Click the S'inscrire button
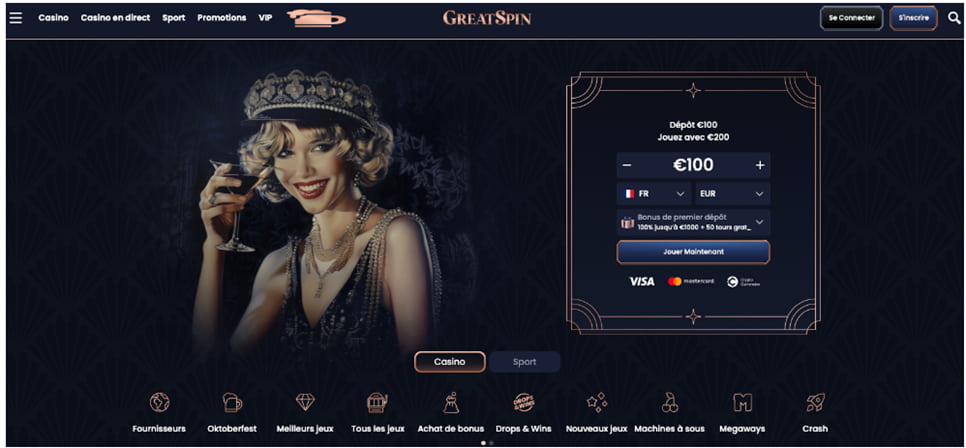Image resolution: width=966 pixels, height=448 pixels. click(x=913, y=18)
